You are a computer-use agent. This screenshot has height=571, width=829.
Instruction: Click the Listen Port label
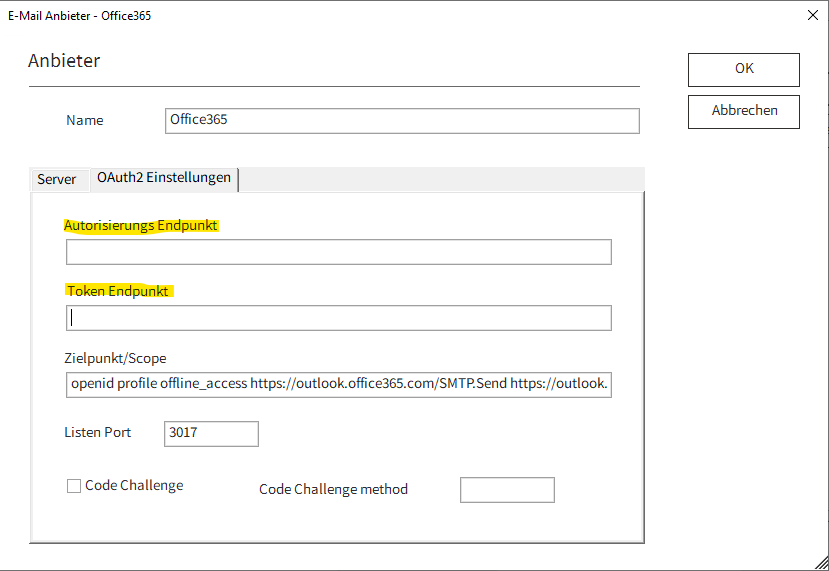tap(98, 432)
